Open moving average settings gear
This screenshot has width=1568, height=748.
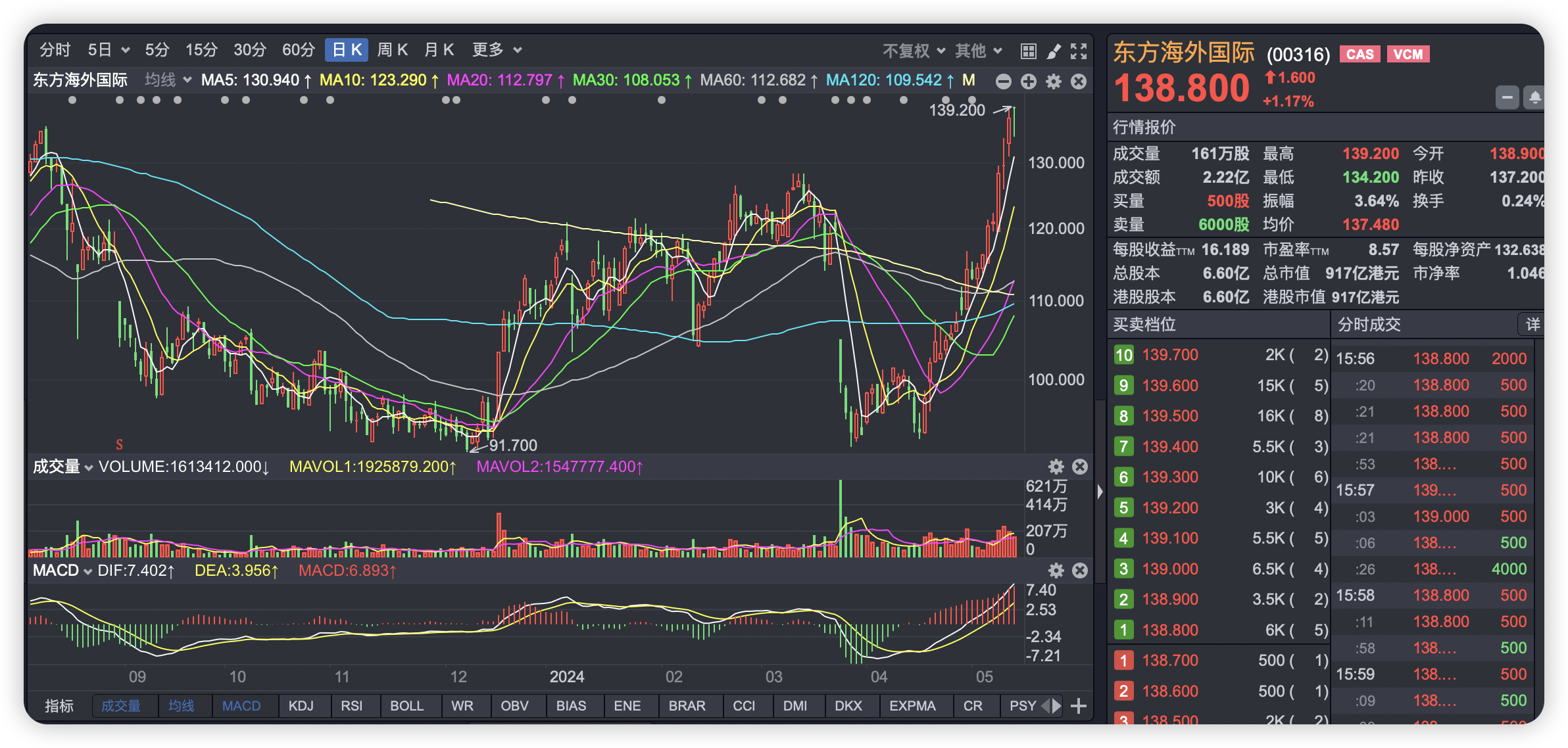1054,81
